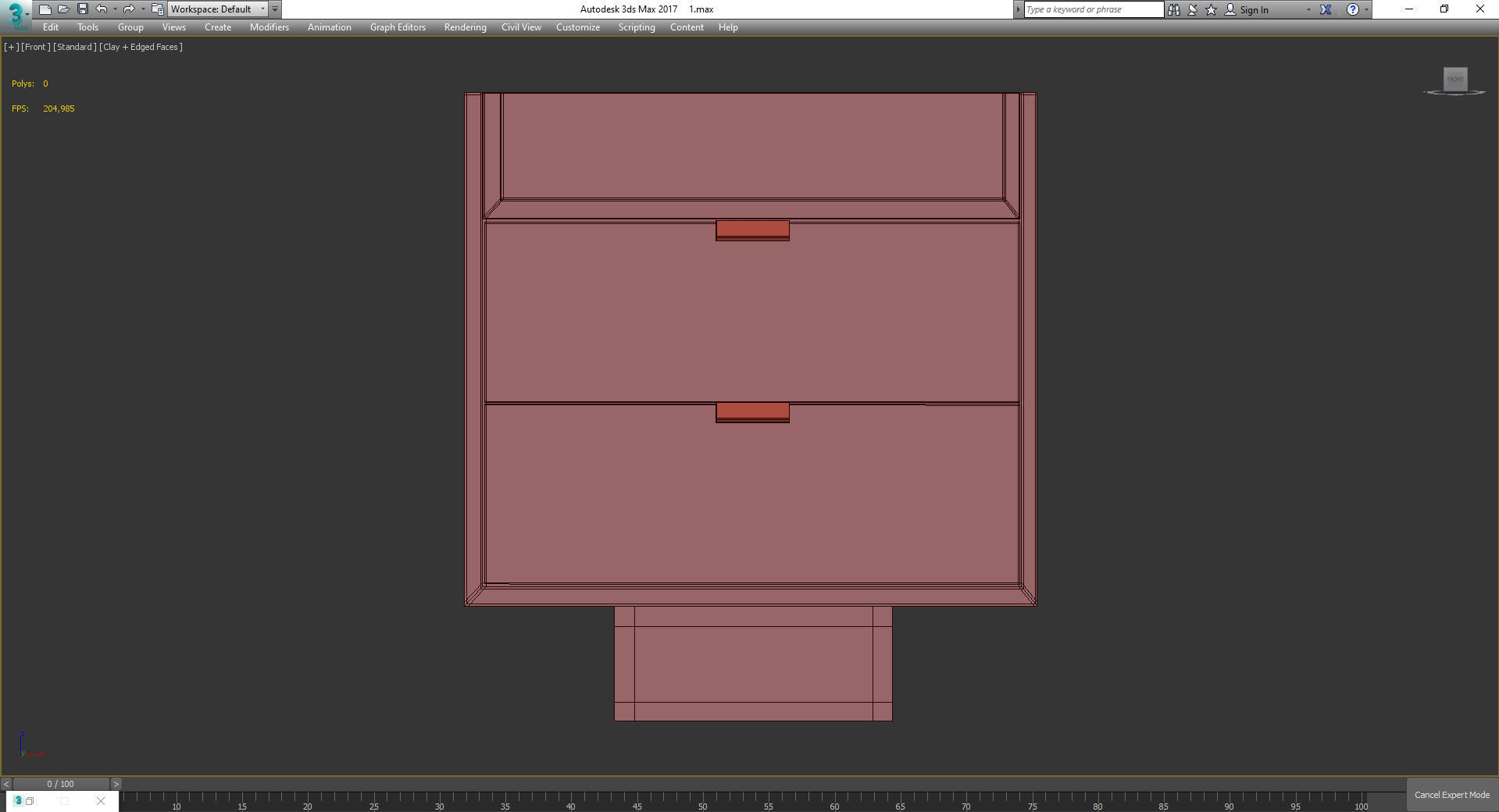
Task: Redo the action with the redo arrow
Action: tap(129, 9)
